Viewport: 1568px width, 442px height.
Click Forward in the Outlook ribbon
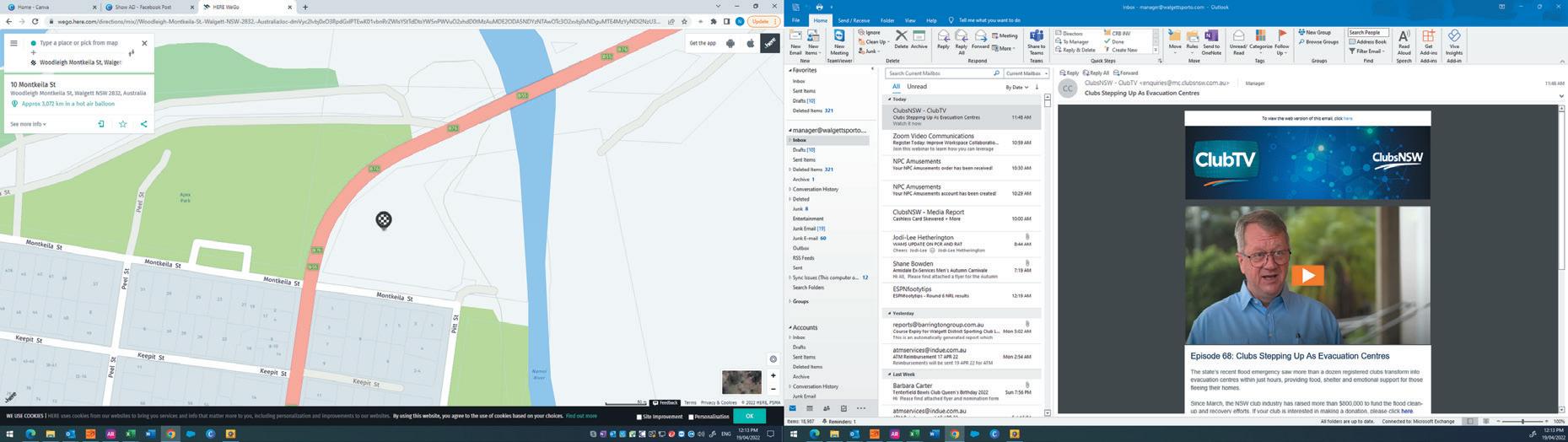(980, 39)
